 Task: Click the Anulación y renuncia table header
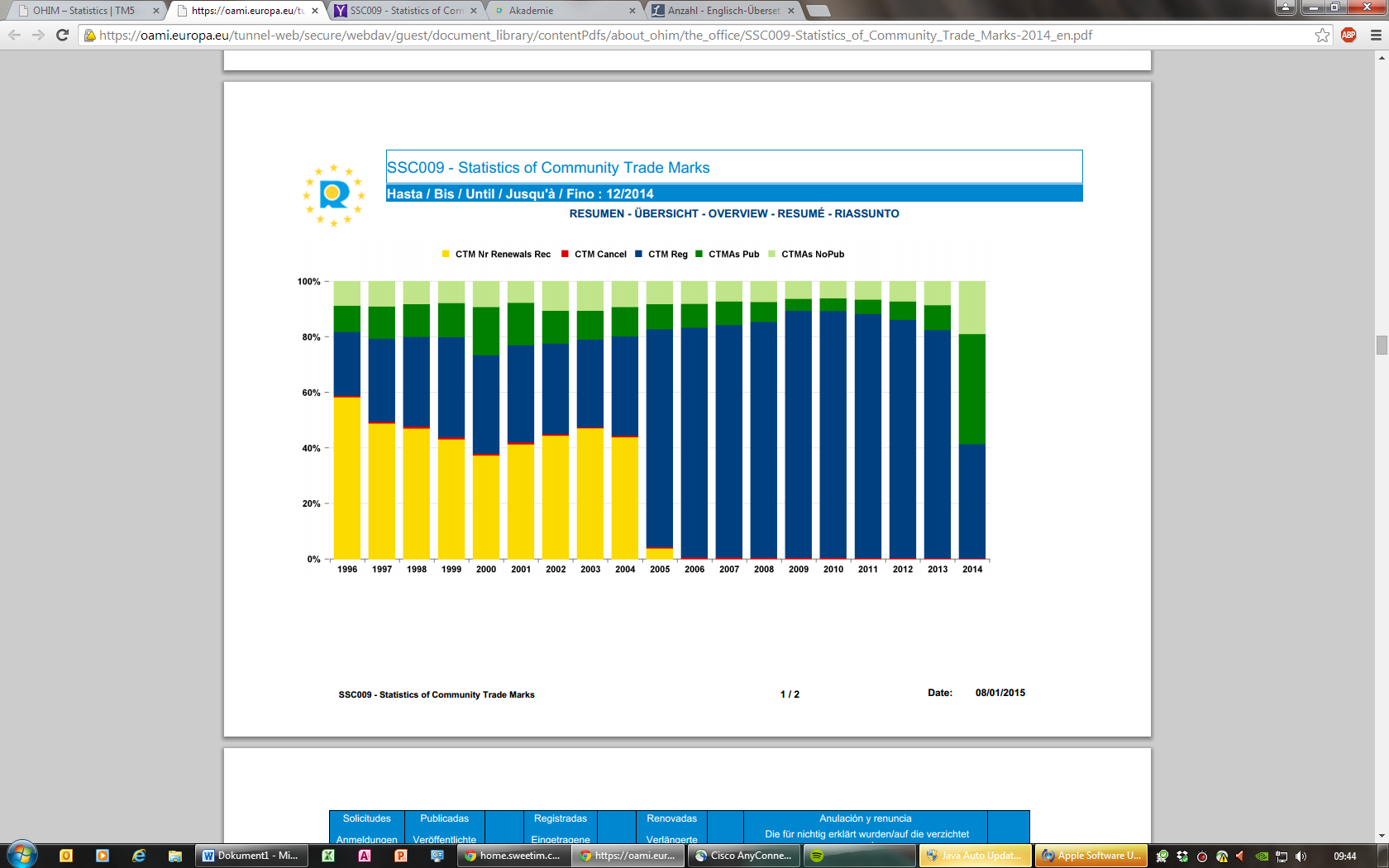tap(866, 818)
